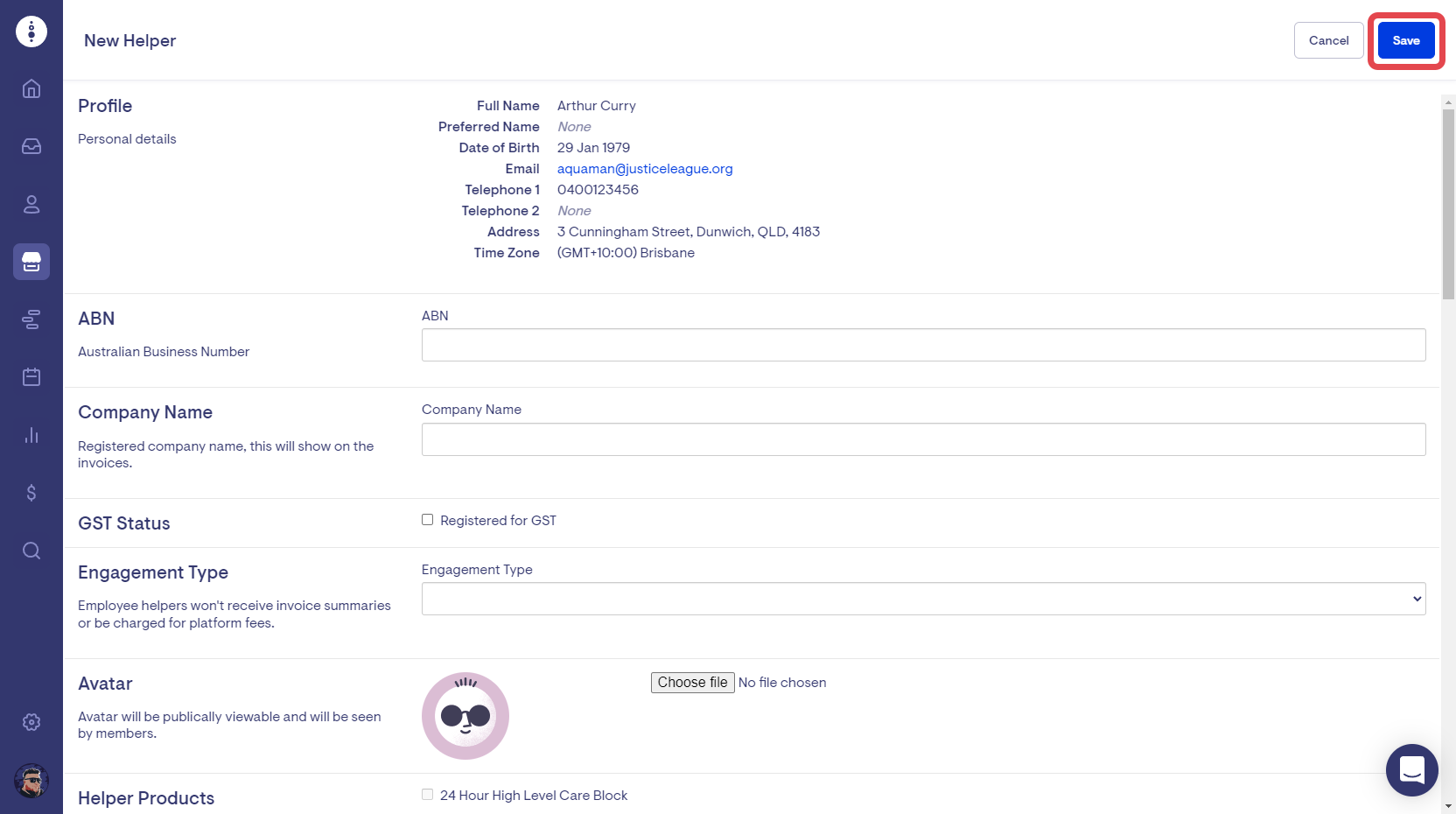Open the chat support bubble
This screenshot has height=814, width=1456.
[1411, 770]
